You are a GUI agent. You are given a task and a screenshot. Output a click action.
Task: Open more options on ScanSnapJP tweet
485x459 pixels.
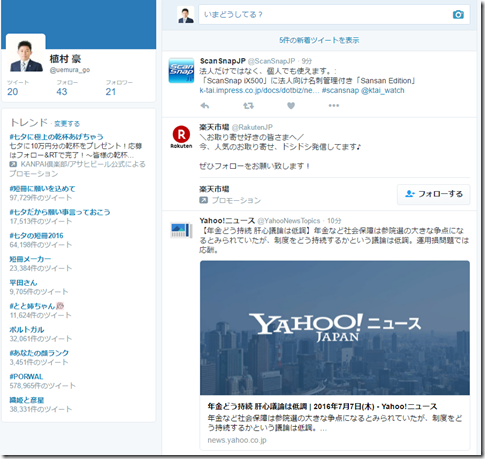(x=334, y=106)
